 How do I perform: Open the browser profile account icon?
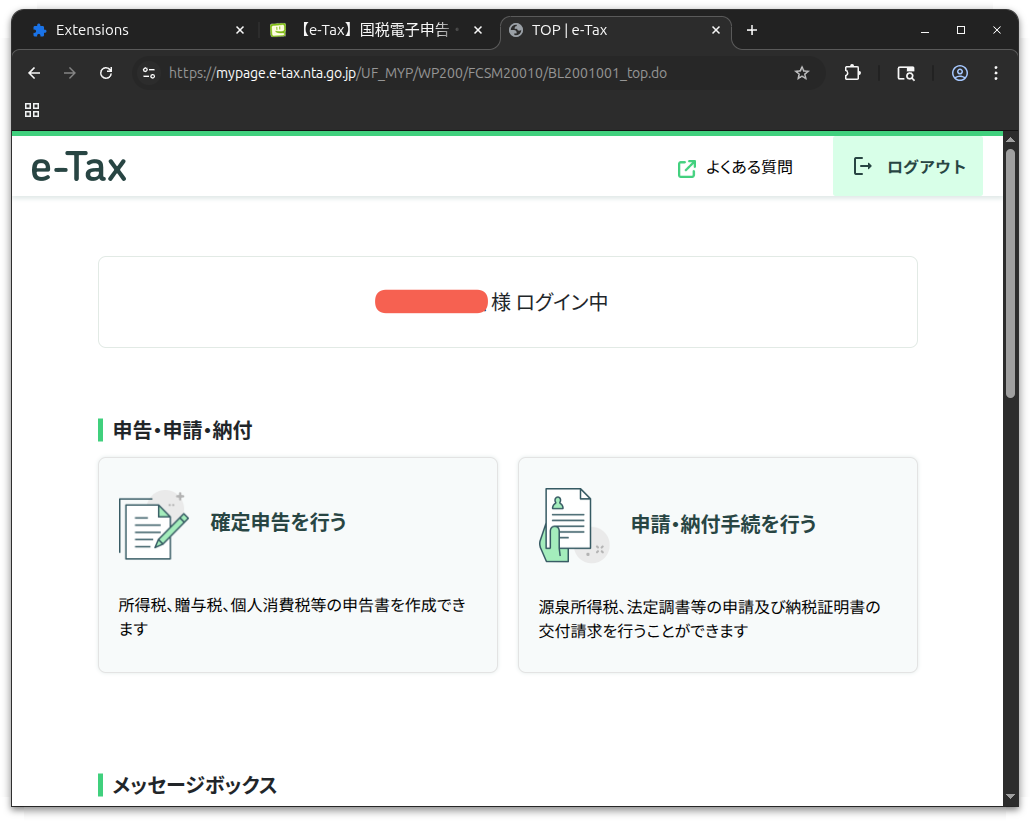pos(960,73)
